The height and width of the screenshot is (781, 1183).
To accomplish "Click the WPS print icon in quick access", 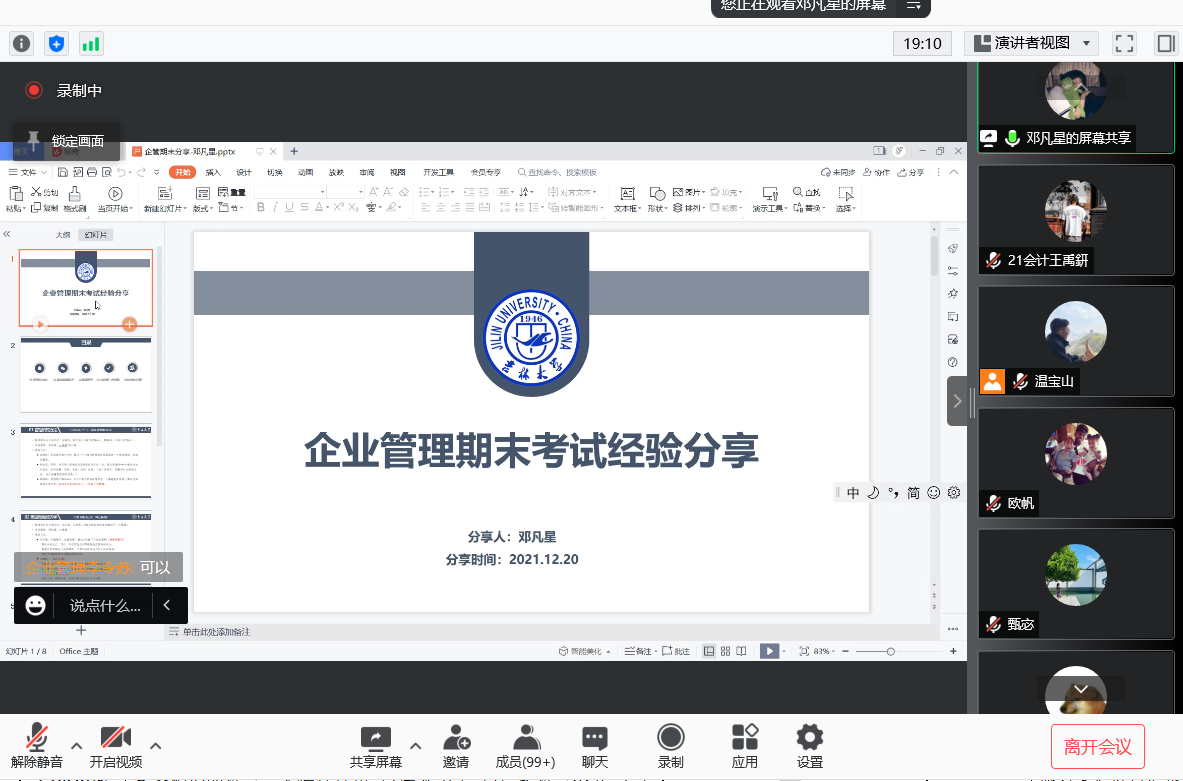I will click(92, 172).
